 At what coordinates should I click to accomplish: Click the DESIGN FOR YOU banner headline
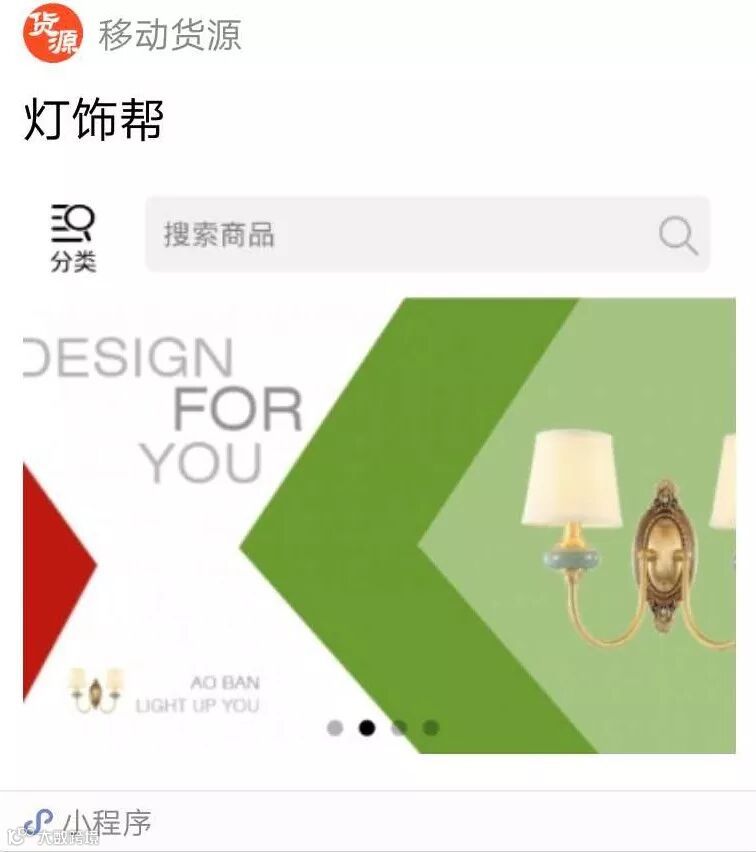point(163,410)
